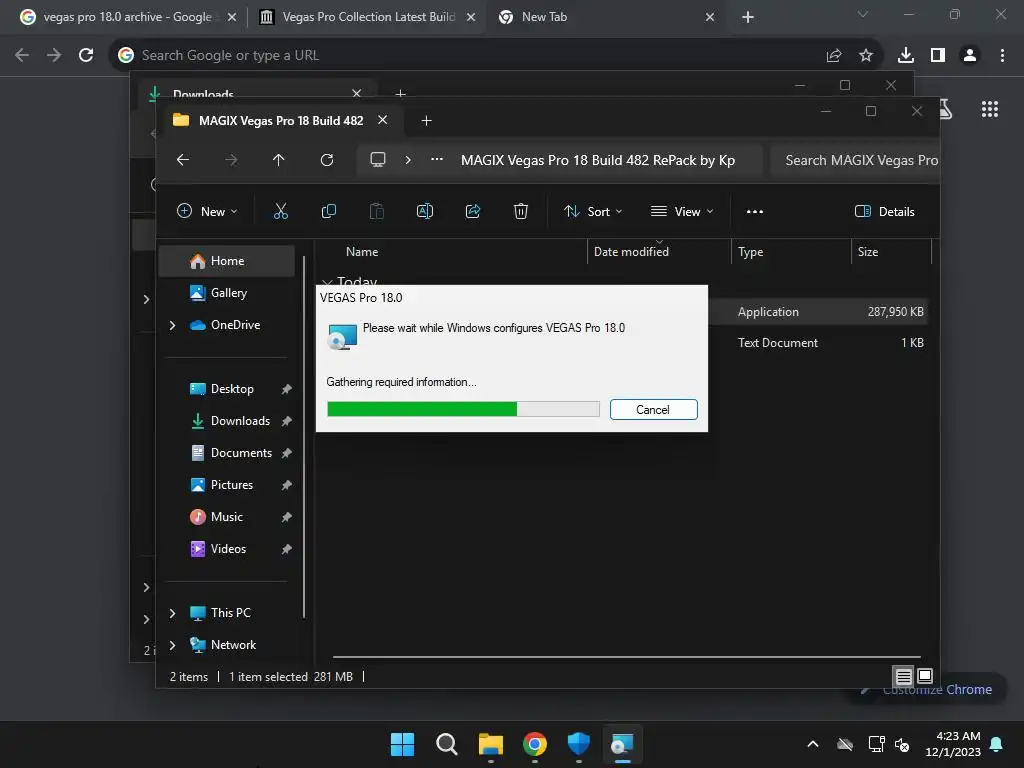Viewport: 1024px width, 768px height.
Task: Open the New dropdown in Explorer
Action: 207,211
